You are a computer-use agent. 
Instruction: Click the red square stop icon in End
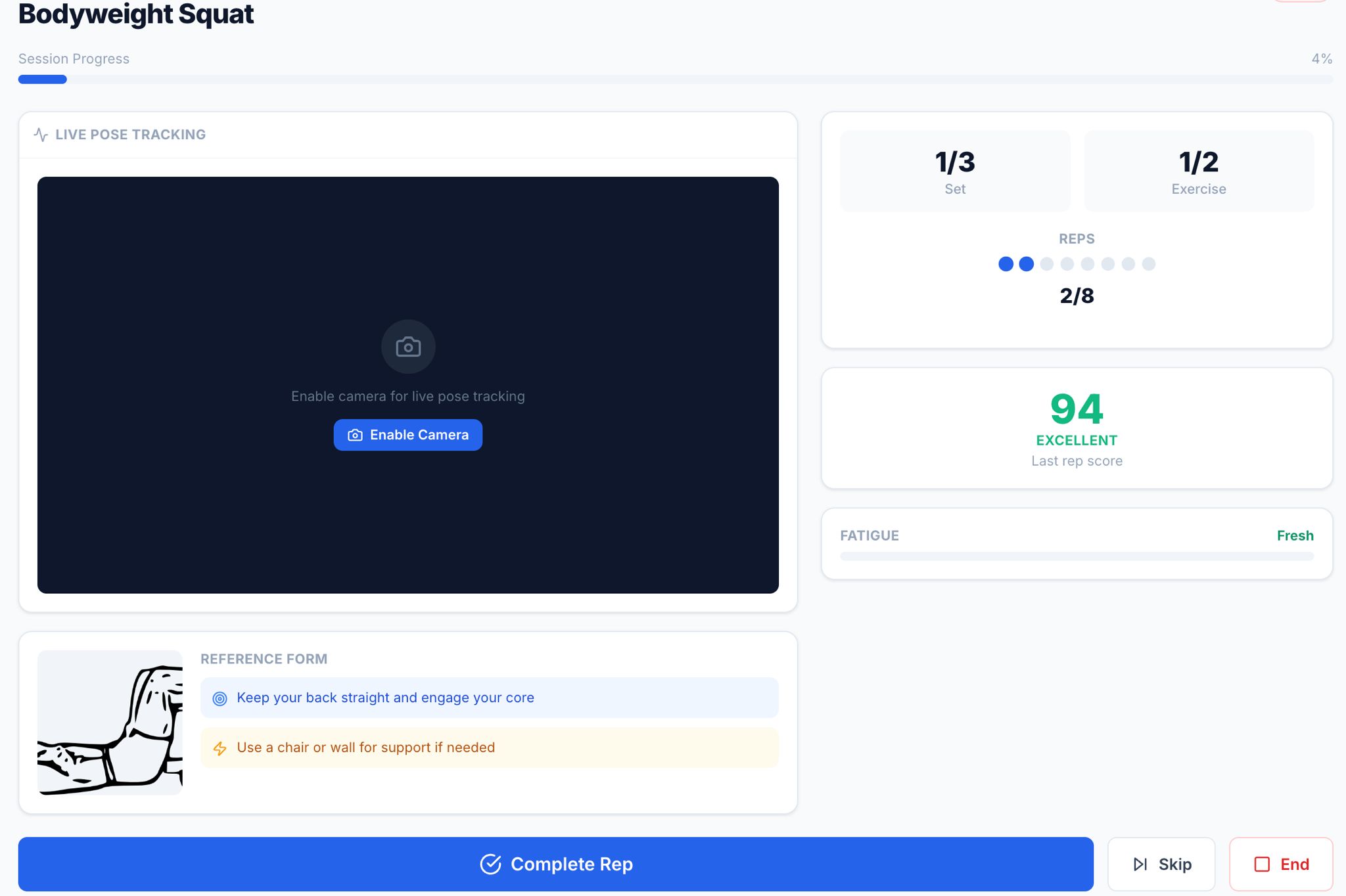coord(1262,864)
